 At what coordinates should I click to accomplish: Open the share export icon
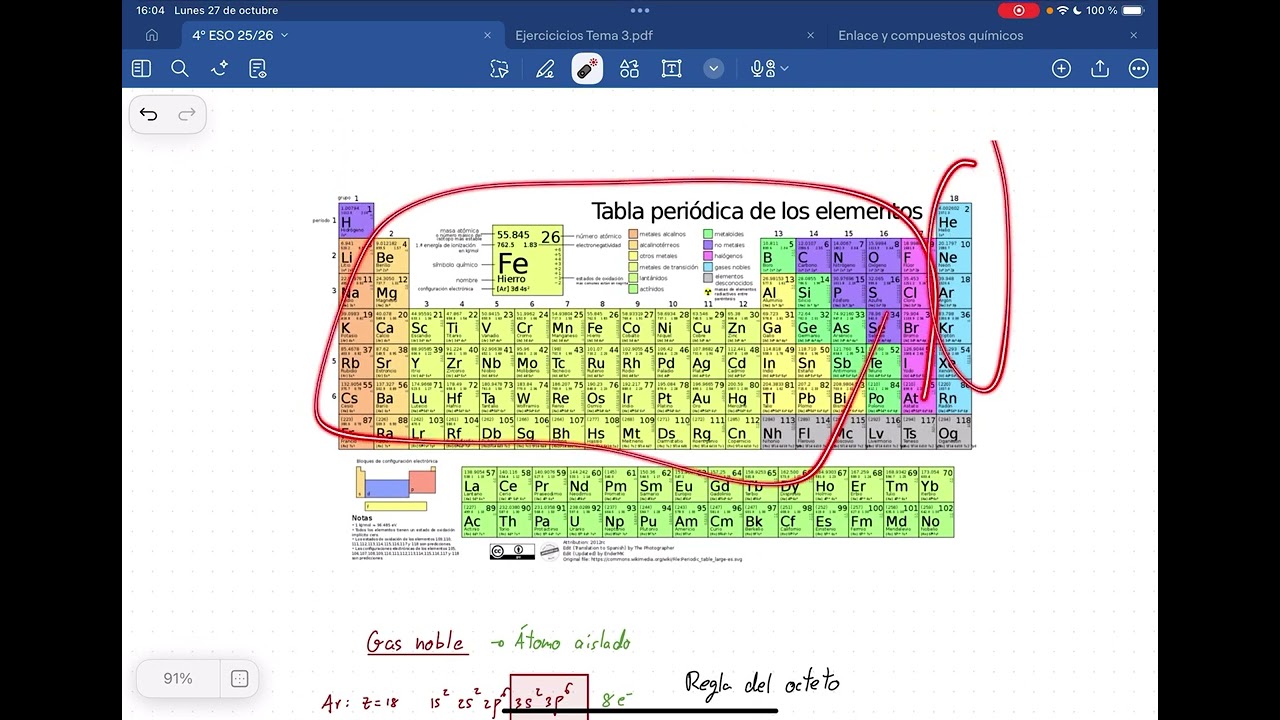click(1100, 68)
